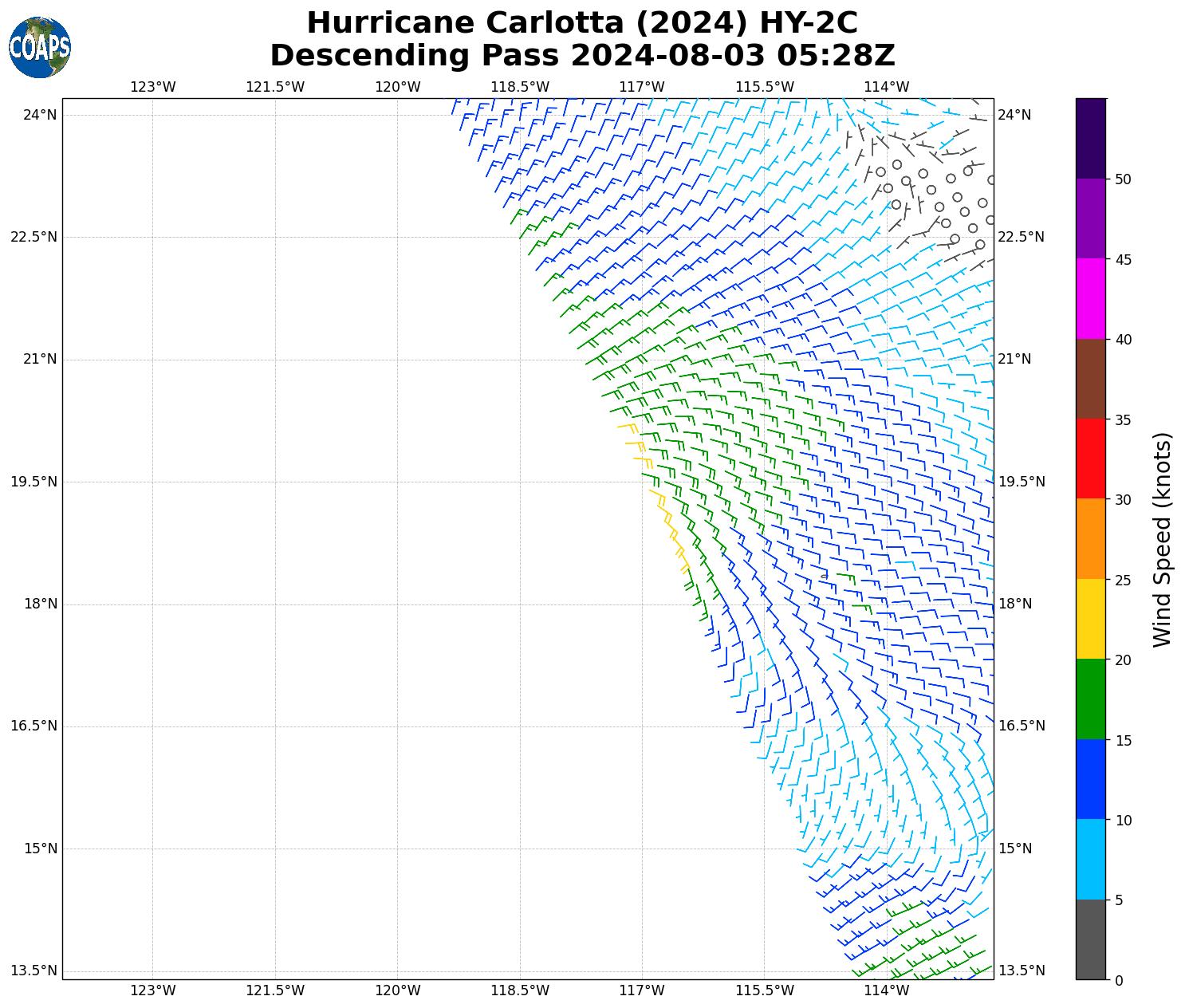The height and width of the screenshot is (1008, 1185).
Task: Click the 18°N label on the right axis
Action: click(1014, 604)
